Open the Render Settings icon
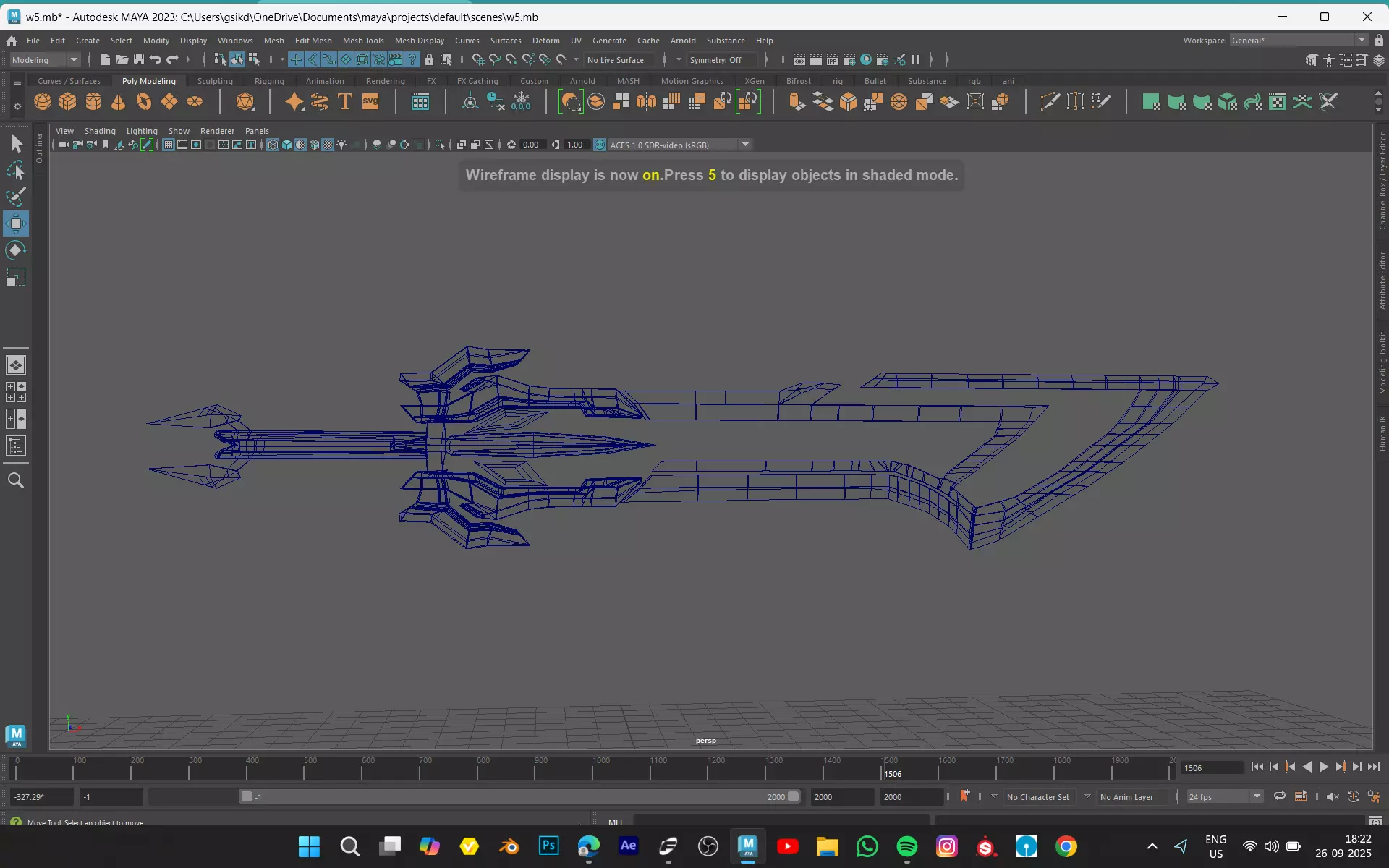1389x868 pixels. coord(849,60)
